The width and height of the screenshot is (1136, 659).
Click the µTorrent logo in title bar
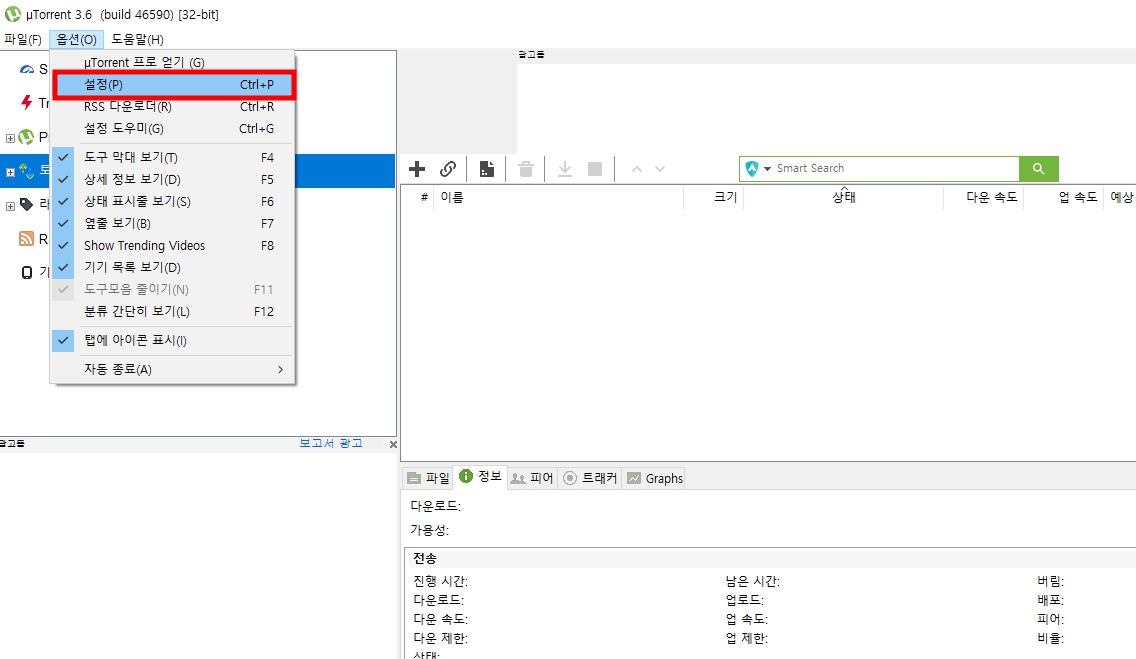(x=12, y=14)
